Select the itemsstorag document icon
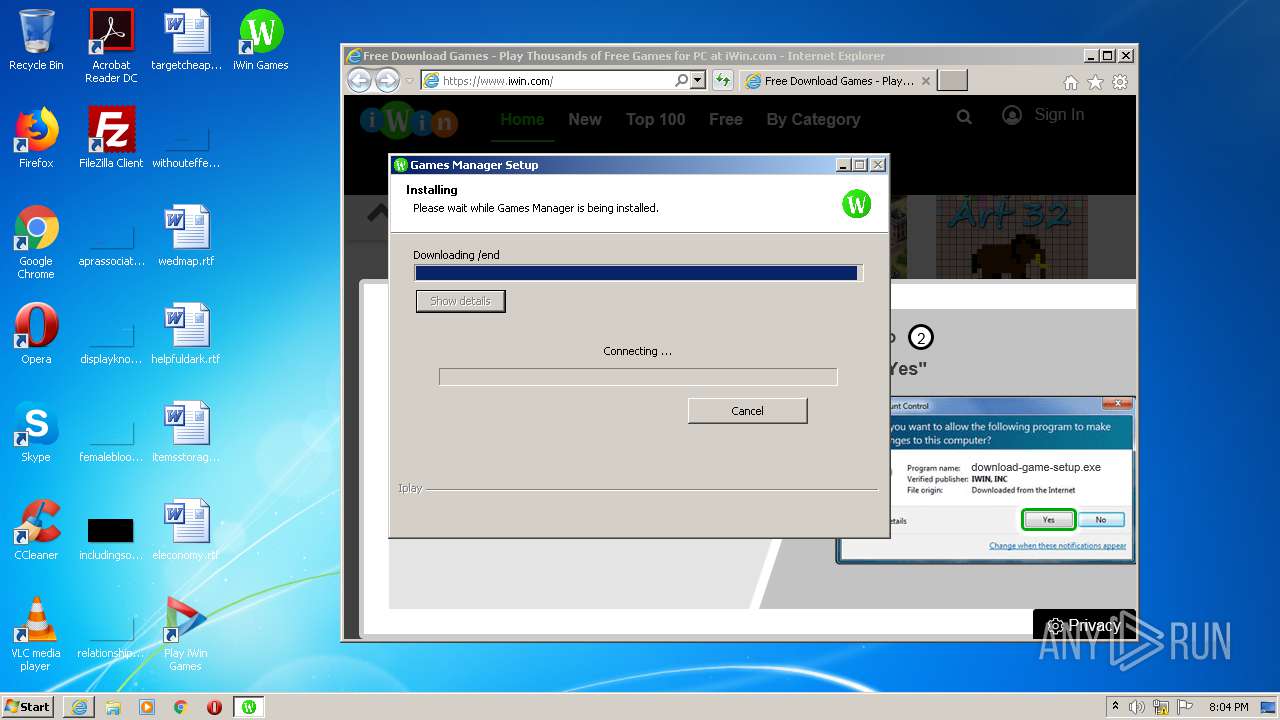The width and height of the screenshot is (1280, 720). tap(186, 432)
